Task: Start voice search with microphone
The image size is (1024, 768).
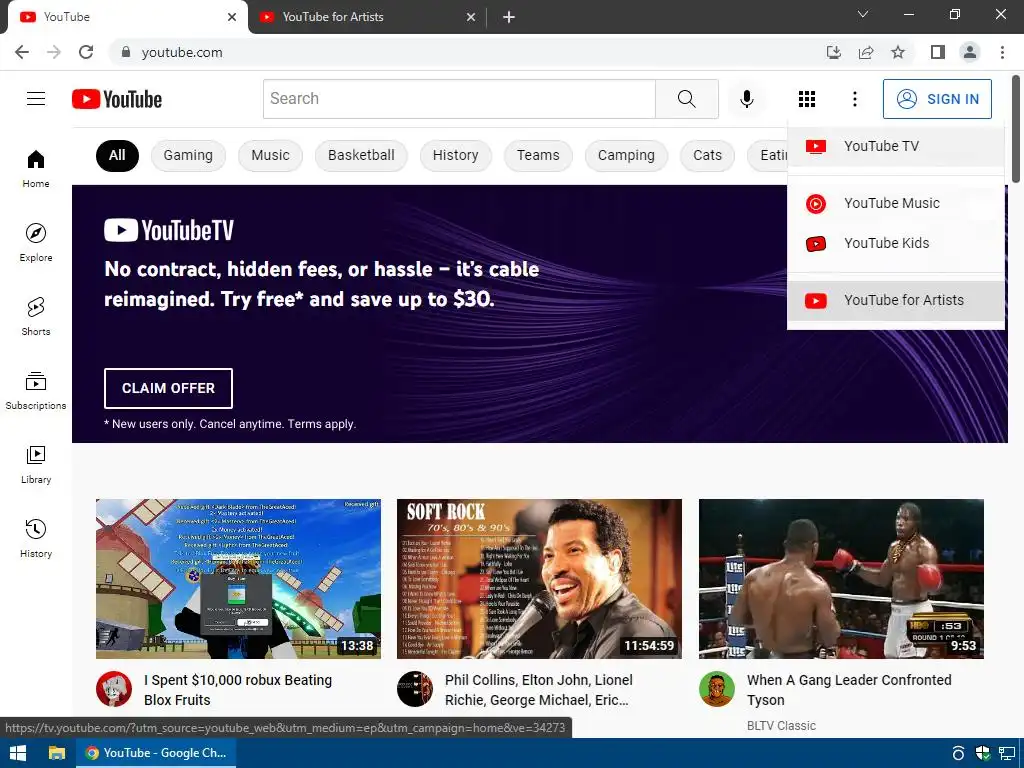Action: (746, 99)
